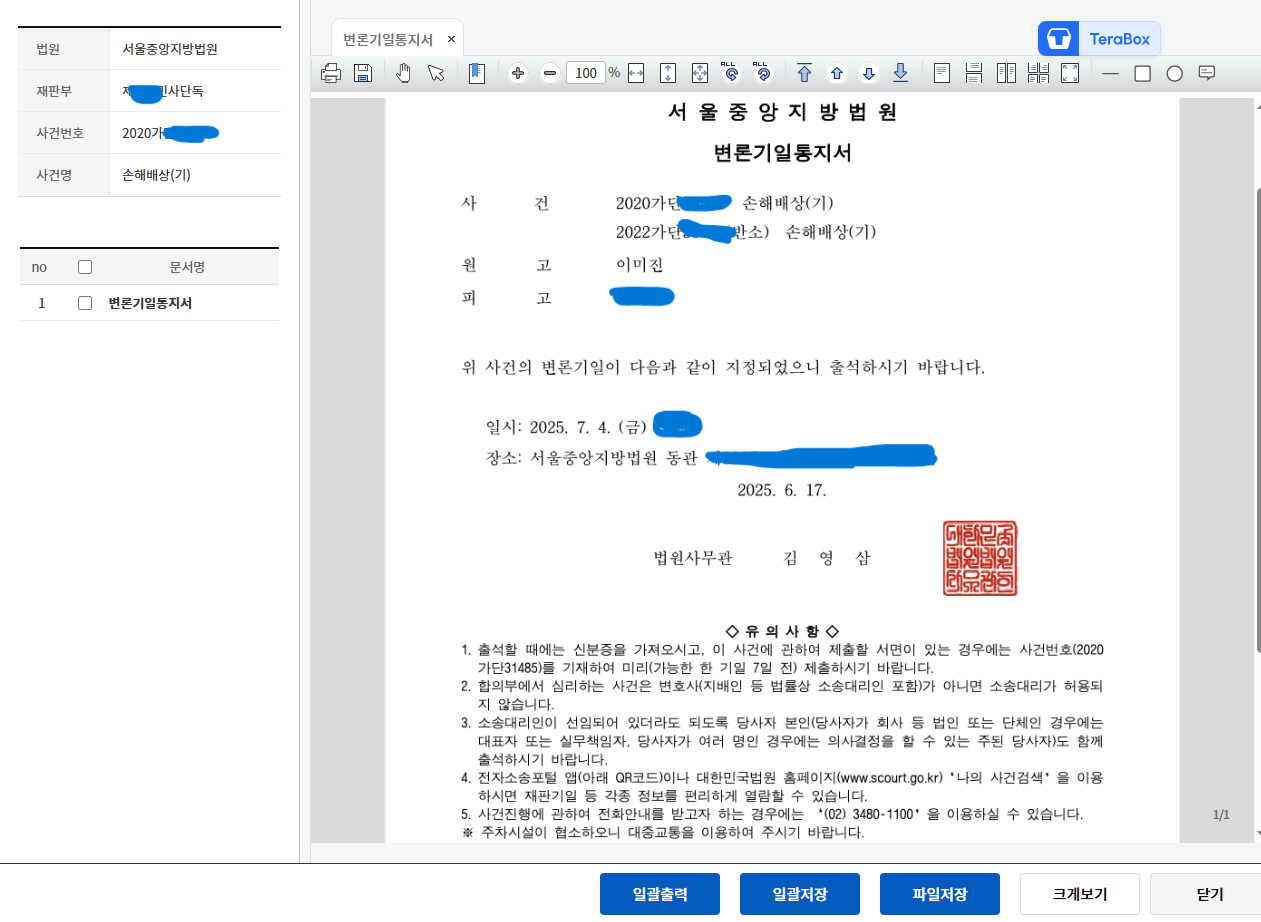Click the Save document icon
The image size is (1261, 922).
[x=363, y=72]
